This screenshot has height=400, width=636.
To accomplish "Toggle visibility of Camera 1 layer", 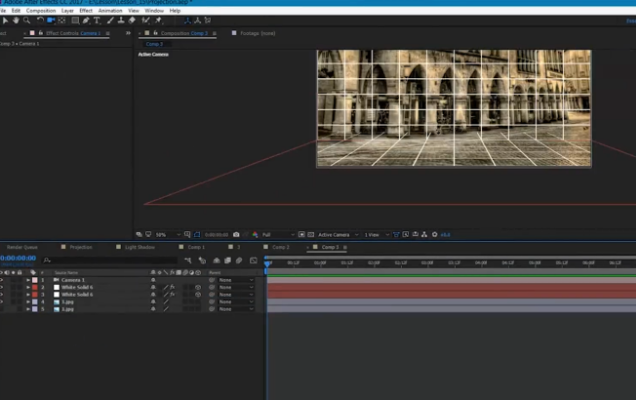I will coord(3,280).
